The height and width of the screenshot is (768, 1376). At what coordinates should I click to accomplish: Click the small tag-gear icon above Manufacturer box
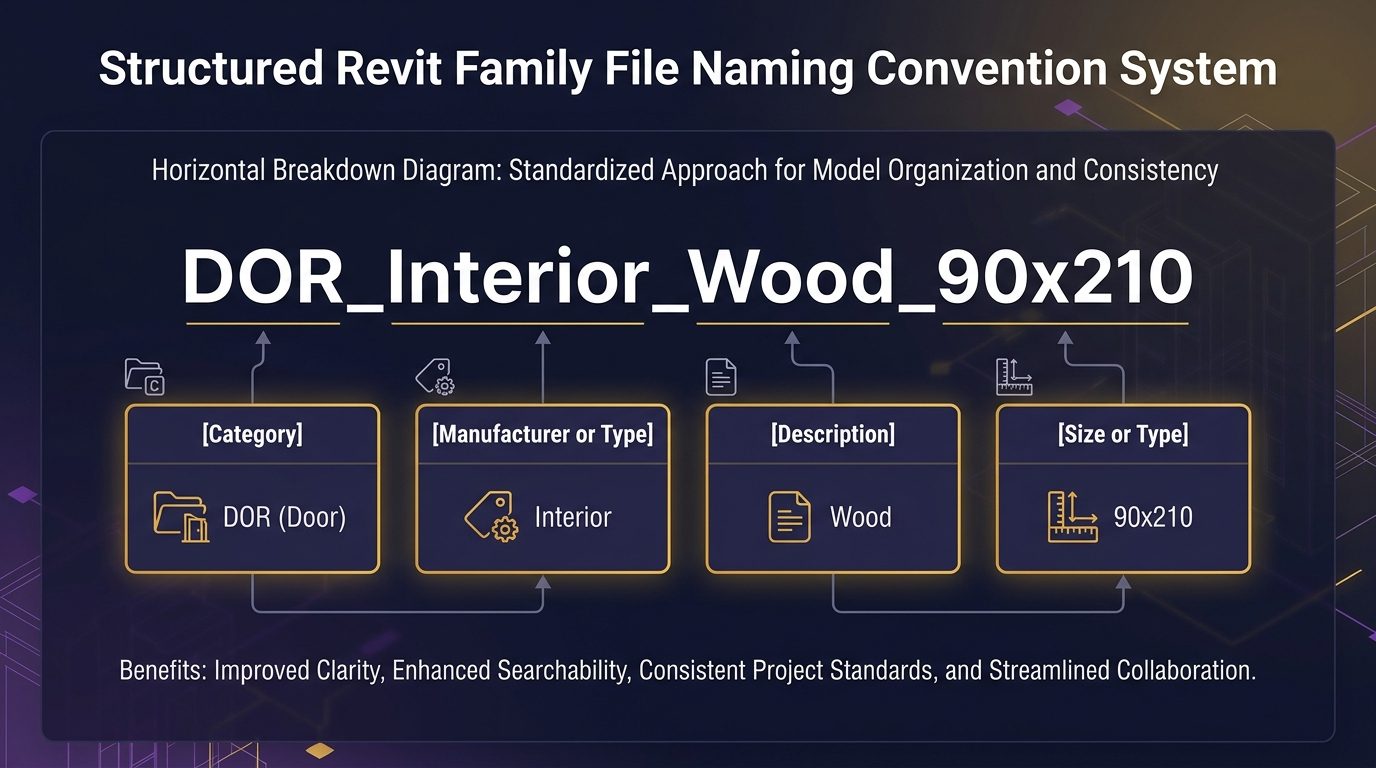(435, 377)
